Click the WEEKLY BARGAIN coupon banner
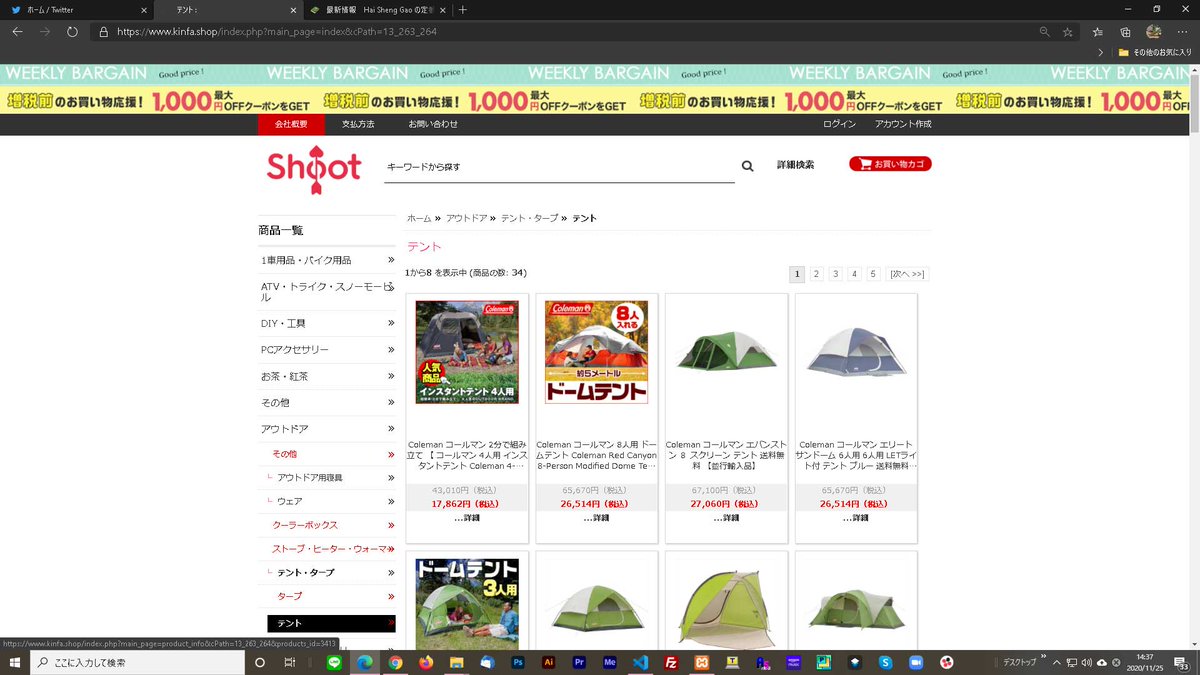Image resolution: width=1200 pixels, height=675 pixels. tap(594, 89)
